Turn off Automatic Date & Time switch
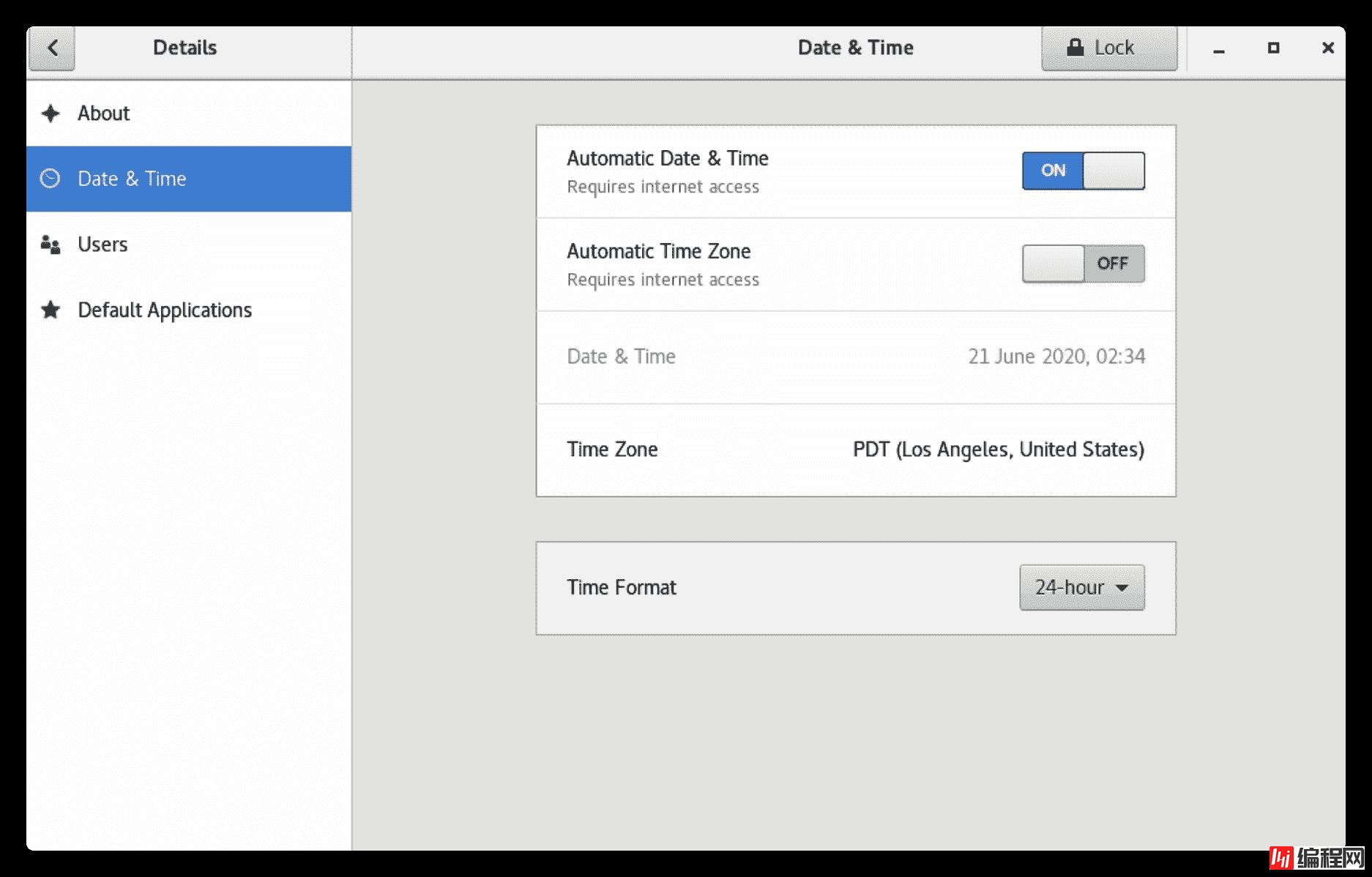The height and width of the screenshot is (877, 1372). [1083, 171]
